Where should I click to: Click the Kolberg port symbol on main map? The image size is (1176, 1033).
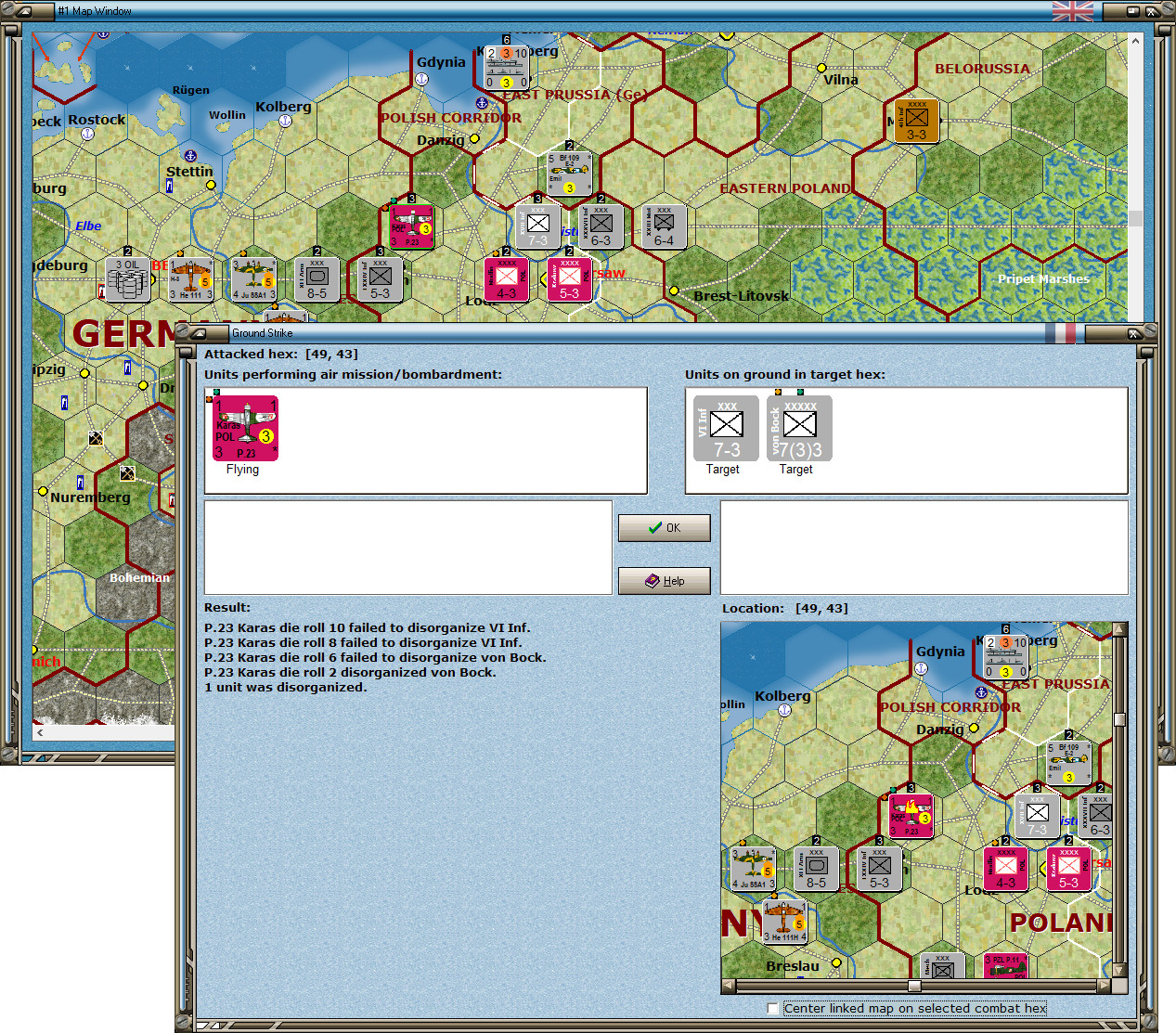(285, 120)
